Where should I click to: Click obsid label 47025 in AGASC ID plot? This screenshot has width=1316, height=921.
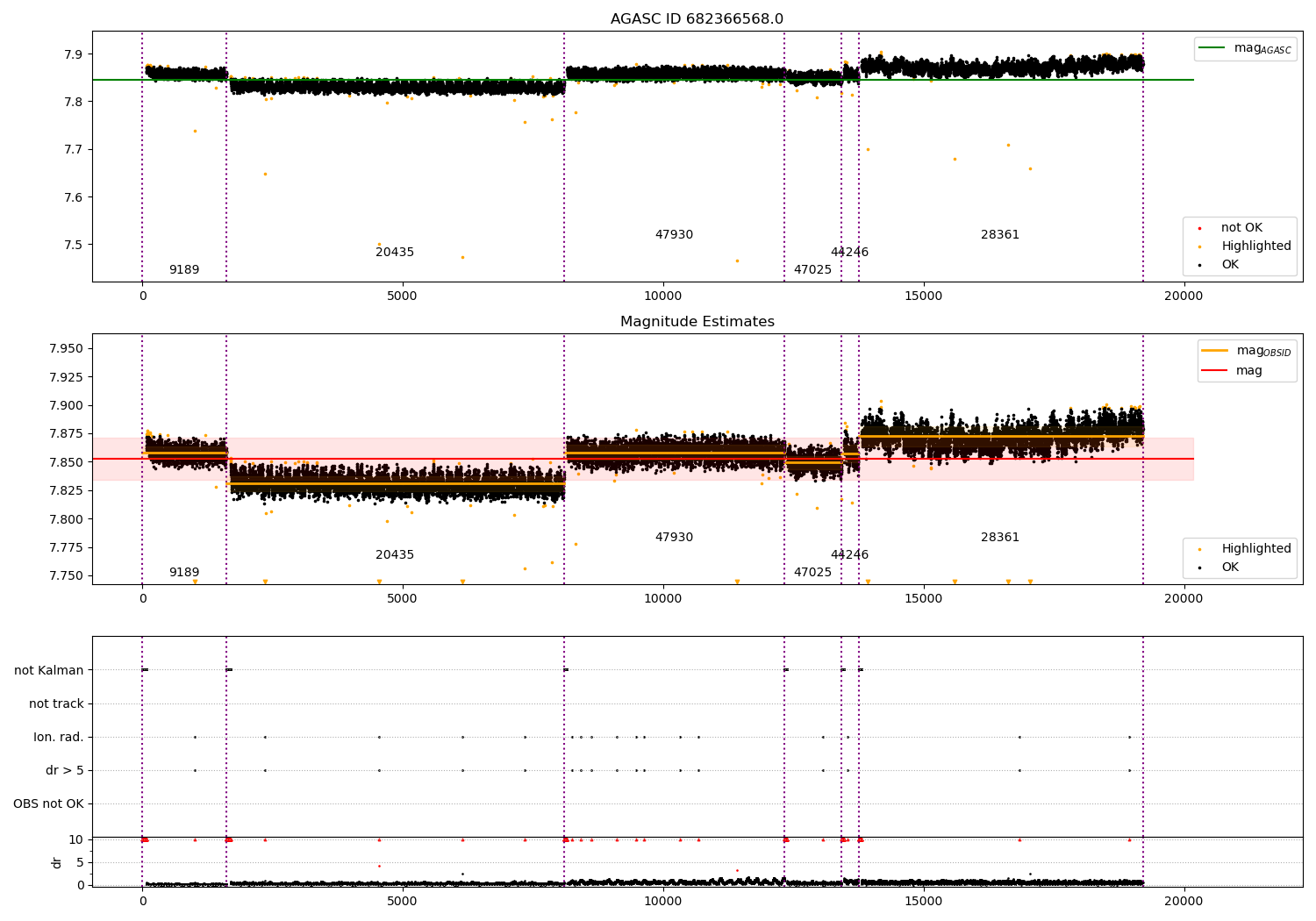point(812,270)
